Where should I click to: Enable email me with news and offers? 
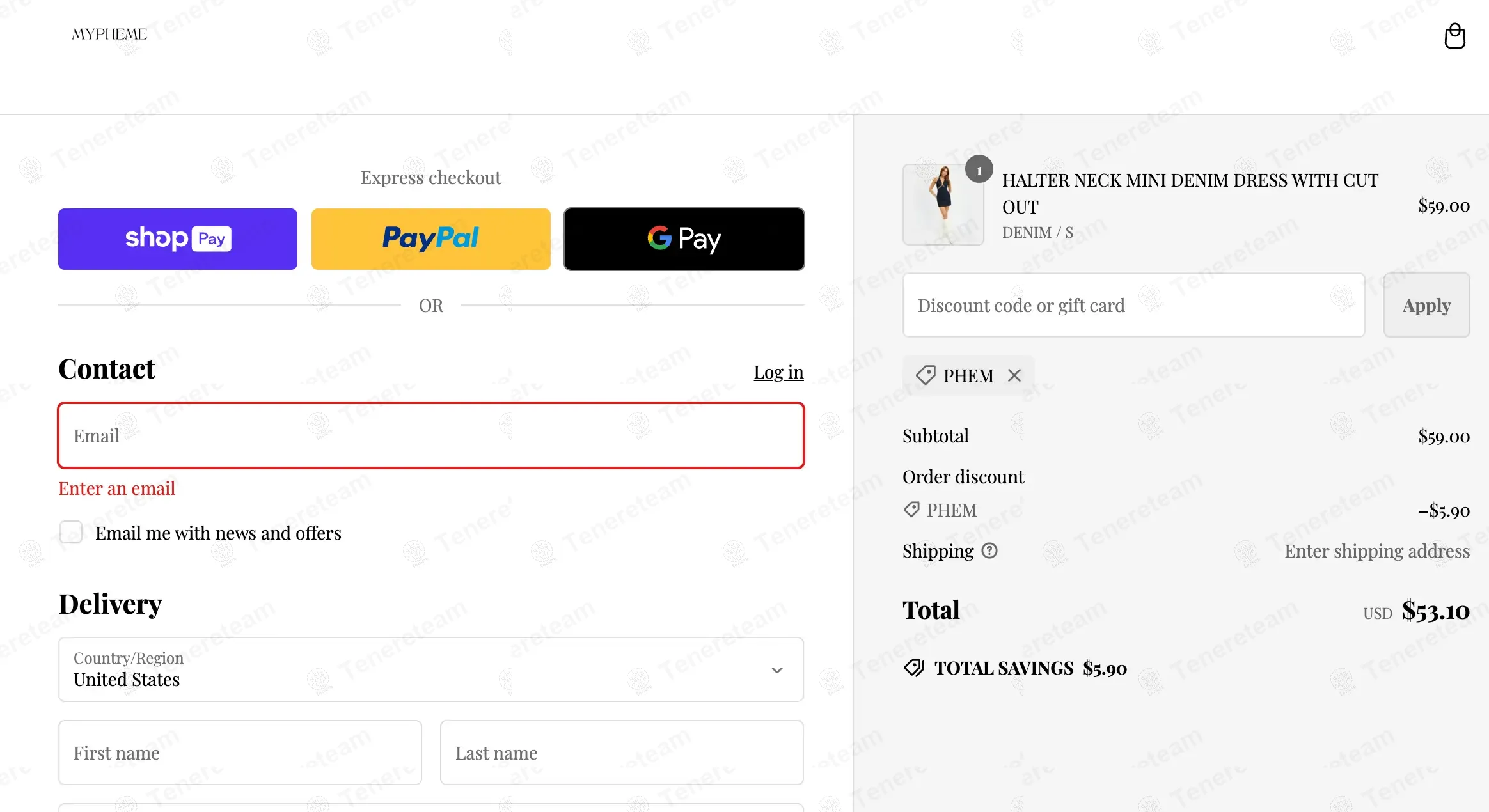point(71,532)
